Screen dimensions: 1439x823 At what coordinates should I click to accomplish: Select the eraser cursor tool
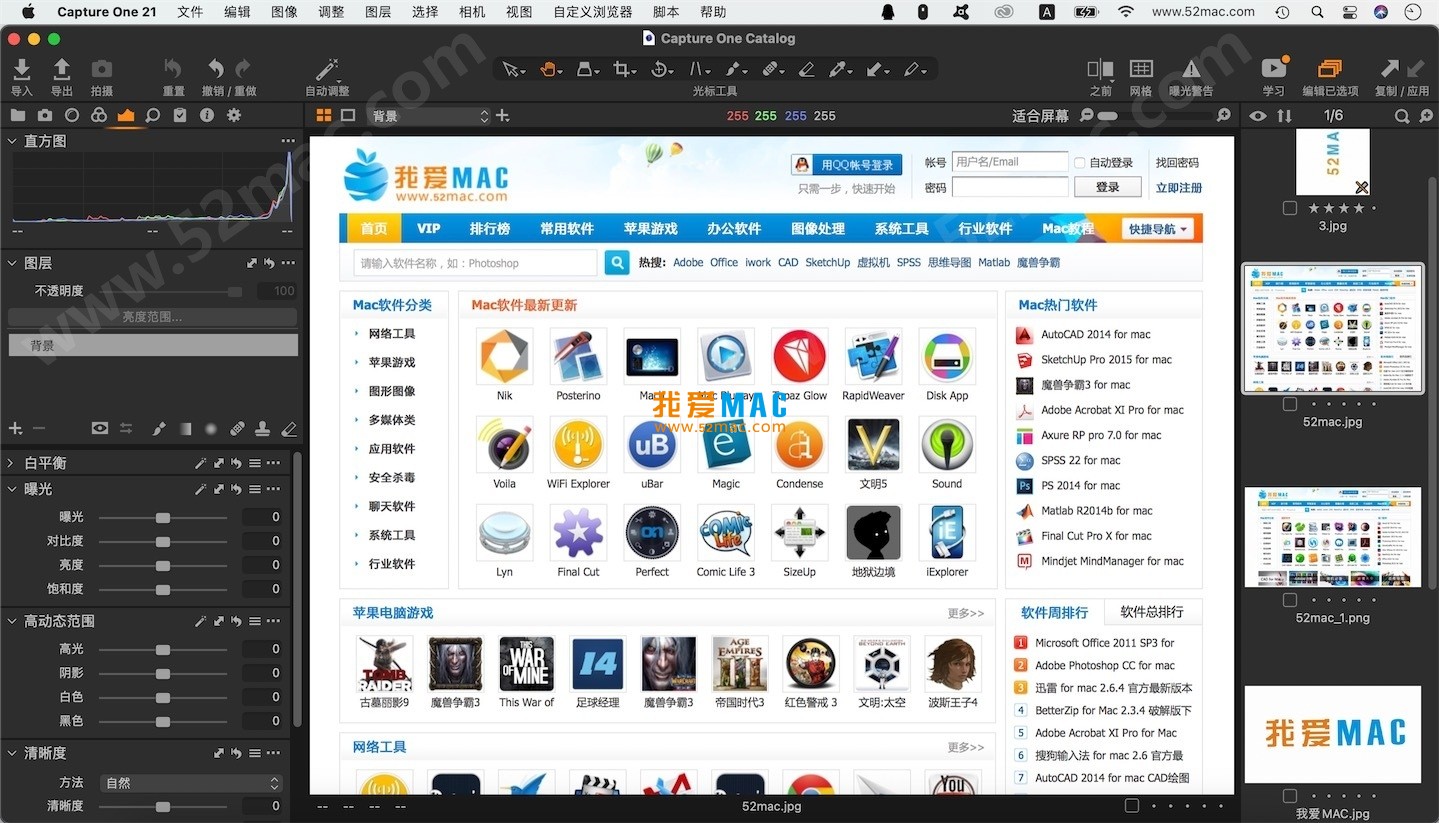[x=806, y=69]
